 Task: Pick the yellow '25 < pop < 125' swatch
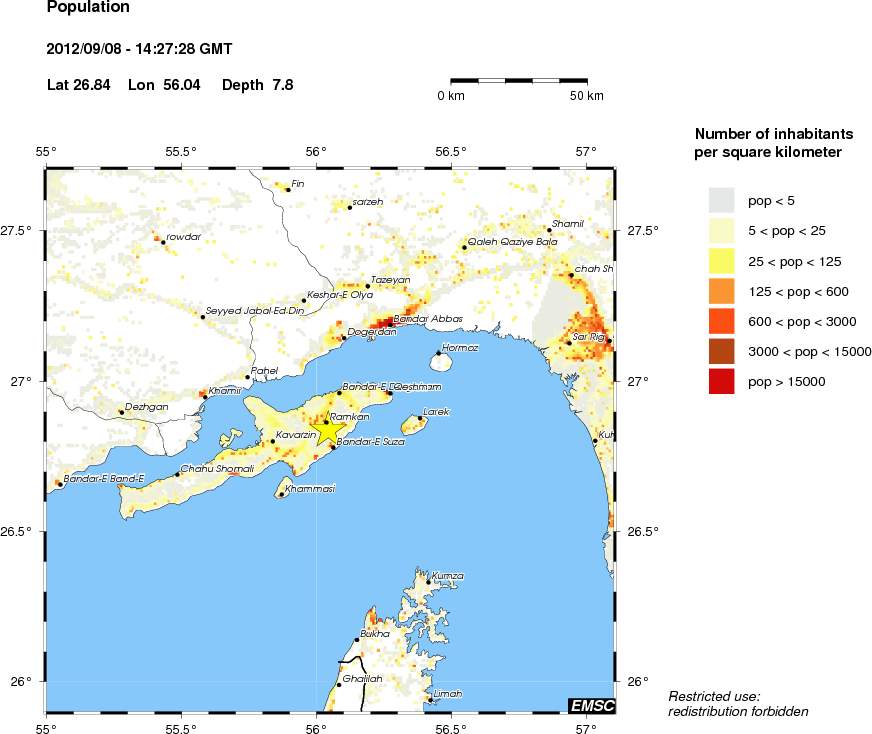tap(721, 261)
